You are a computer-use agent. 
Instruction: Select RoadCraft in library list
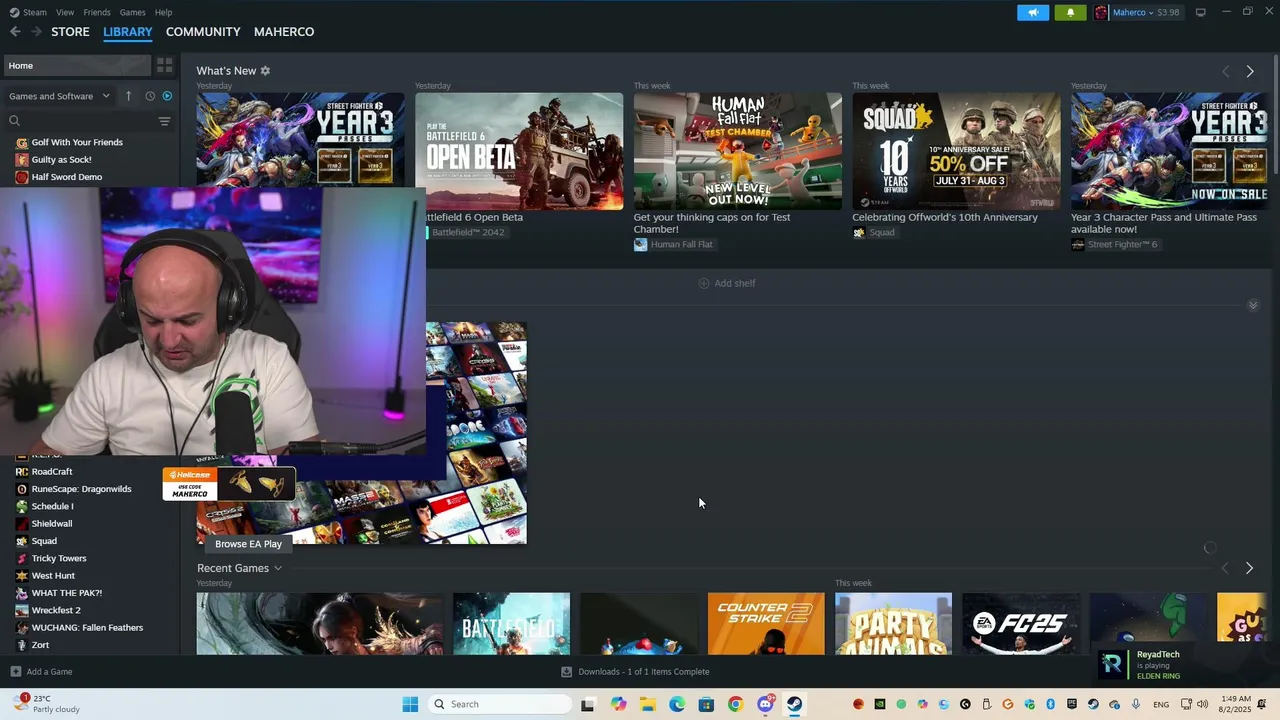pyautogui.click(x=52, y=472)
